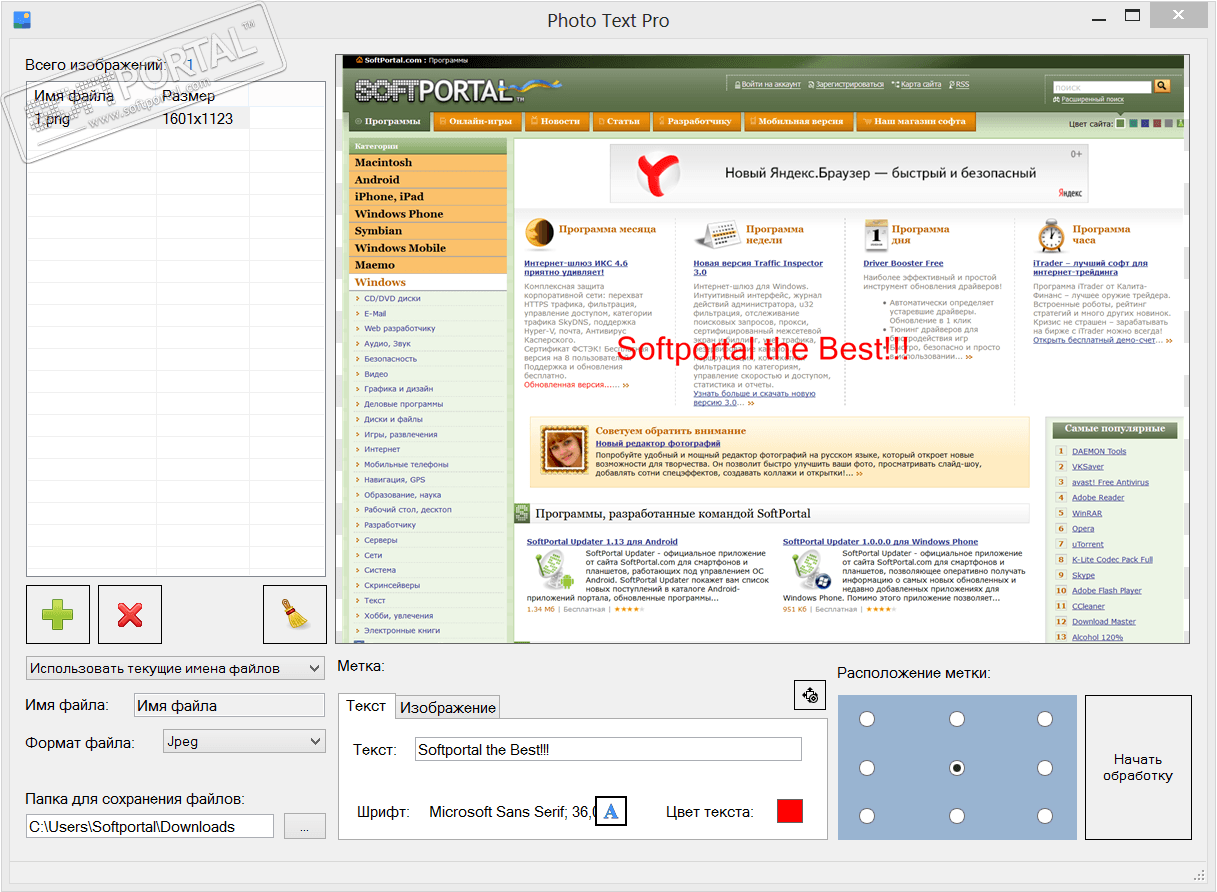This screenshot has height=892, width=1217.
Task: Select bottom-center mark position
Action: (957, 815)
